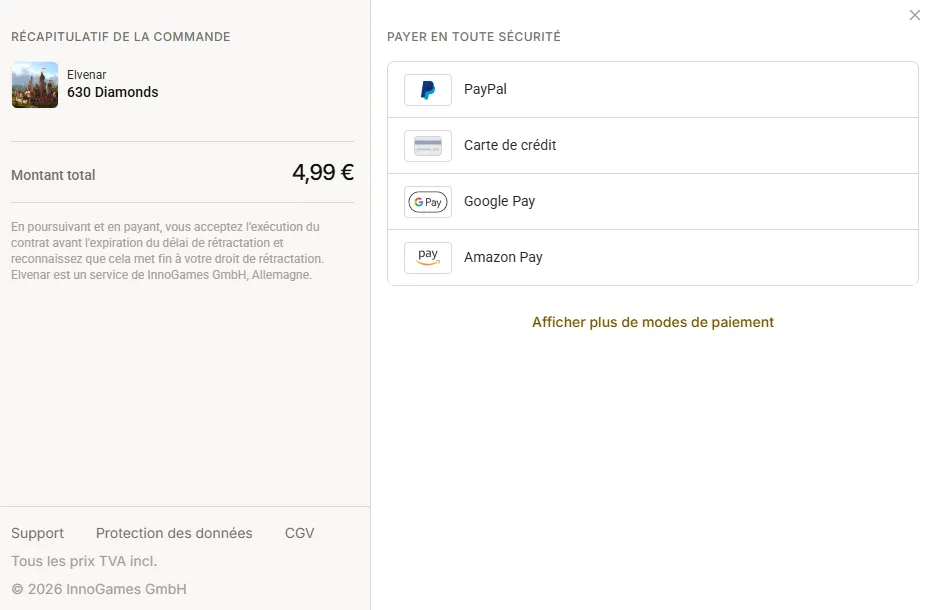Open the Elvenar game thumbnail
The image size is (929, 610).
[35, 85]
